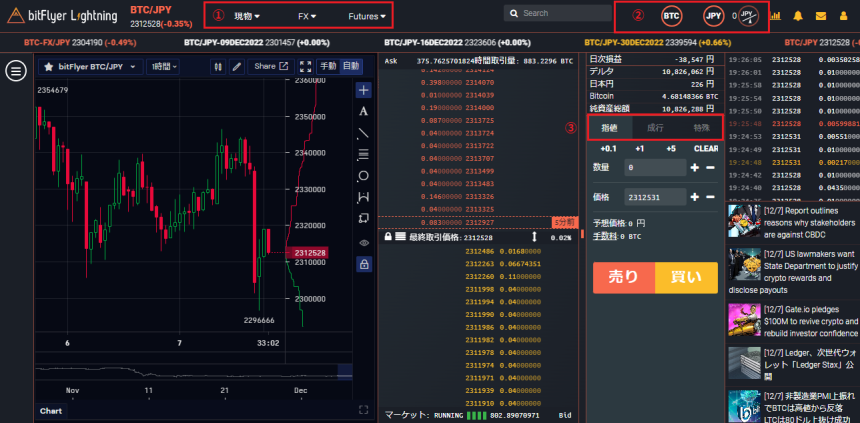
Task: Open the BTC wallet icon
Action: coord(671,16)
